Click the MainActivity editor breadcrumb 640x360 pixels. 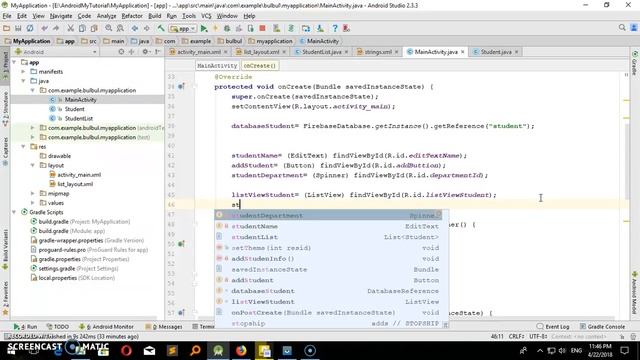click(x=217, y=66)
